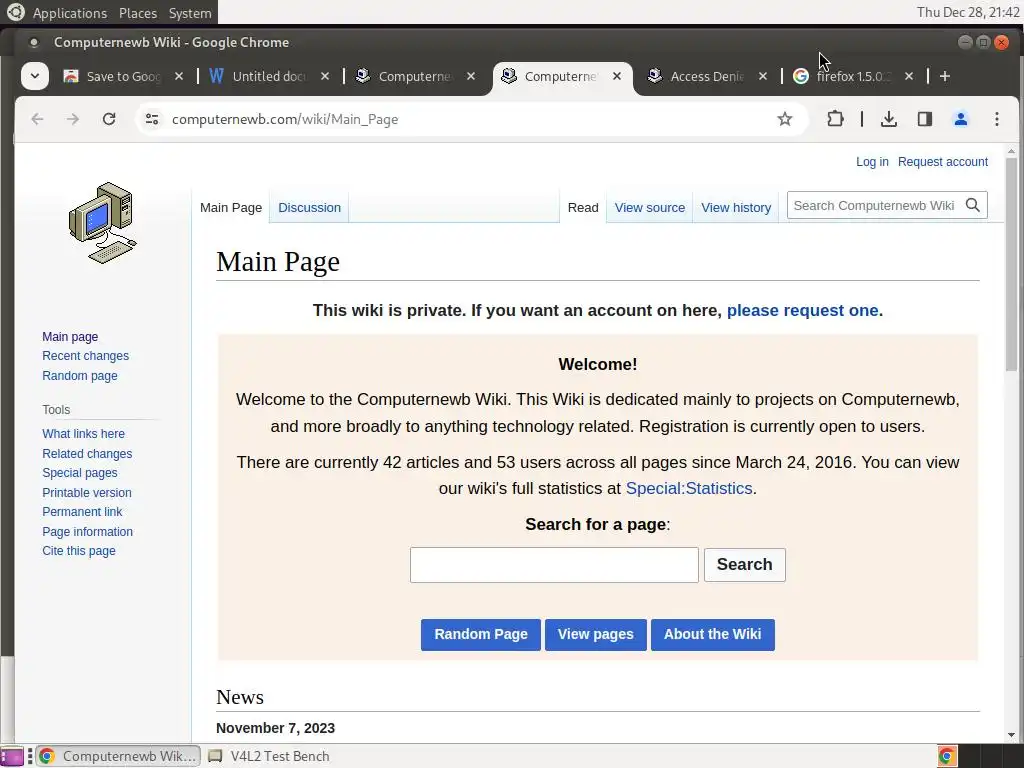Open Cite this page link
The image size is (1024, 768).
79,551
